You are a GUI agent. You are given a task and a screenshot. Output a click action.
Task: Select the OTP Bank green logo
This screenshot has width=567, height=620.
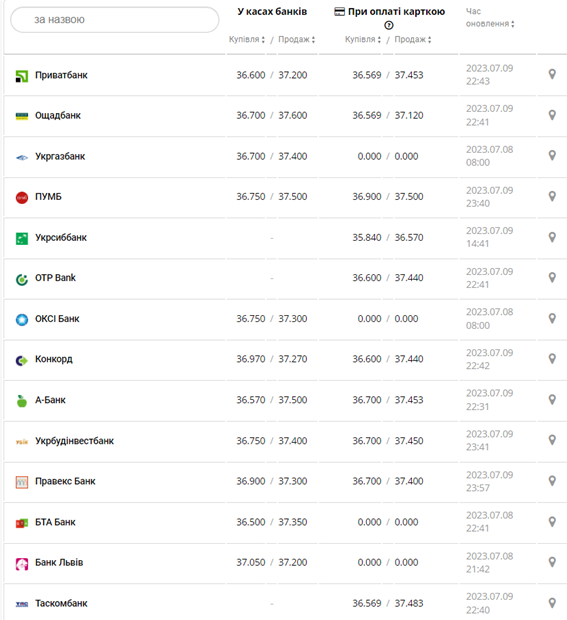[22, 279]
